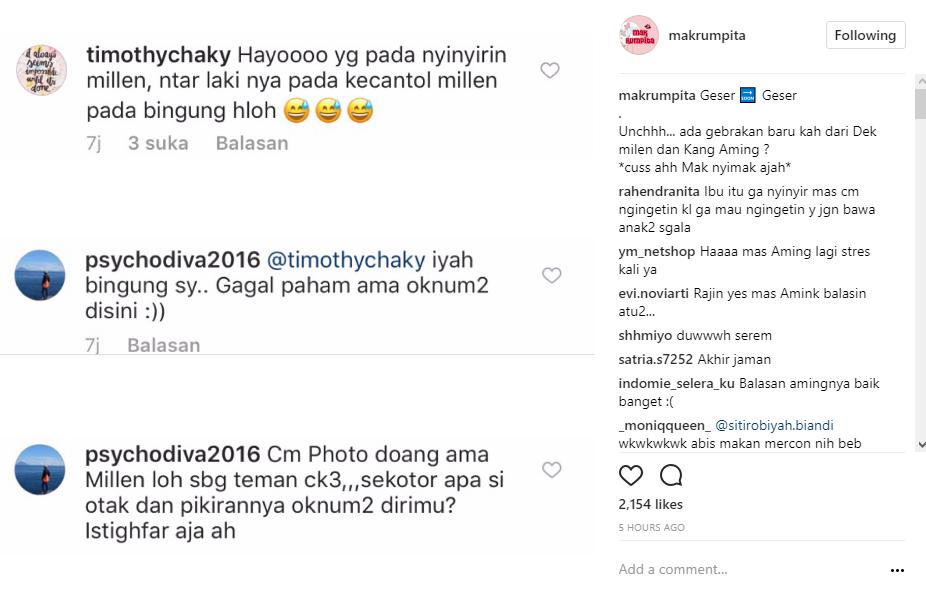Click Balasan under timothychaky's comment

(x=252, y=143)
